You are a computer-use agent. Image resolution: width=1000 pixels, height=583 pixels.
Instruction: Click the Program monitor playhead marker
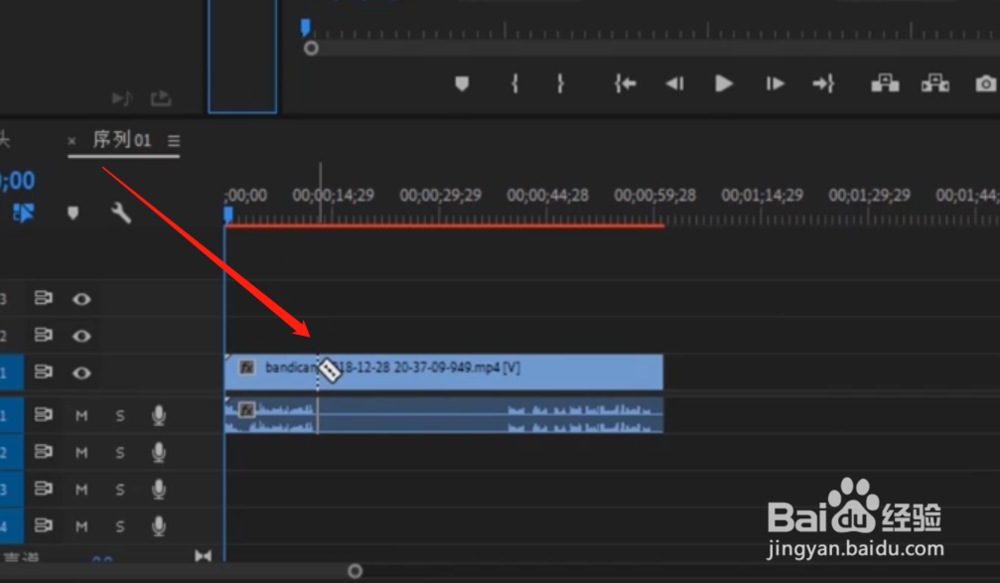[x=305, y=27]
